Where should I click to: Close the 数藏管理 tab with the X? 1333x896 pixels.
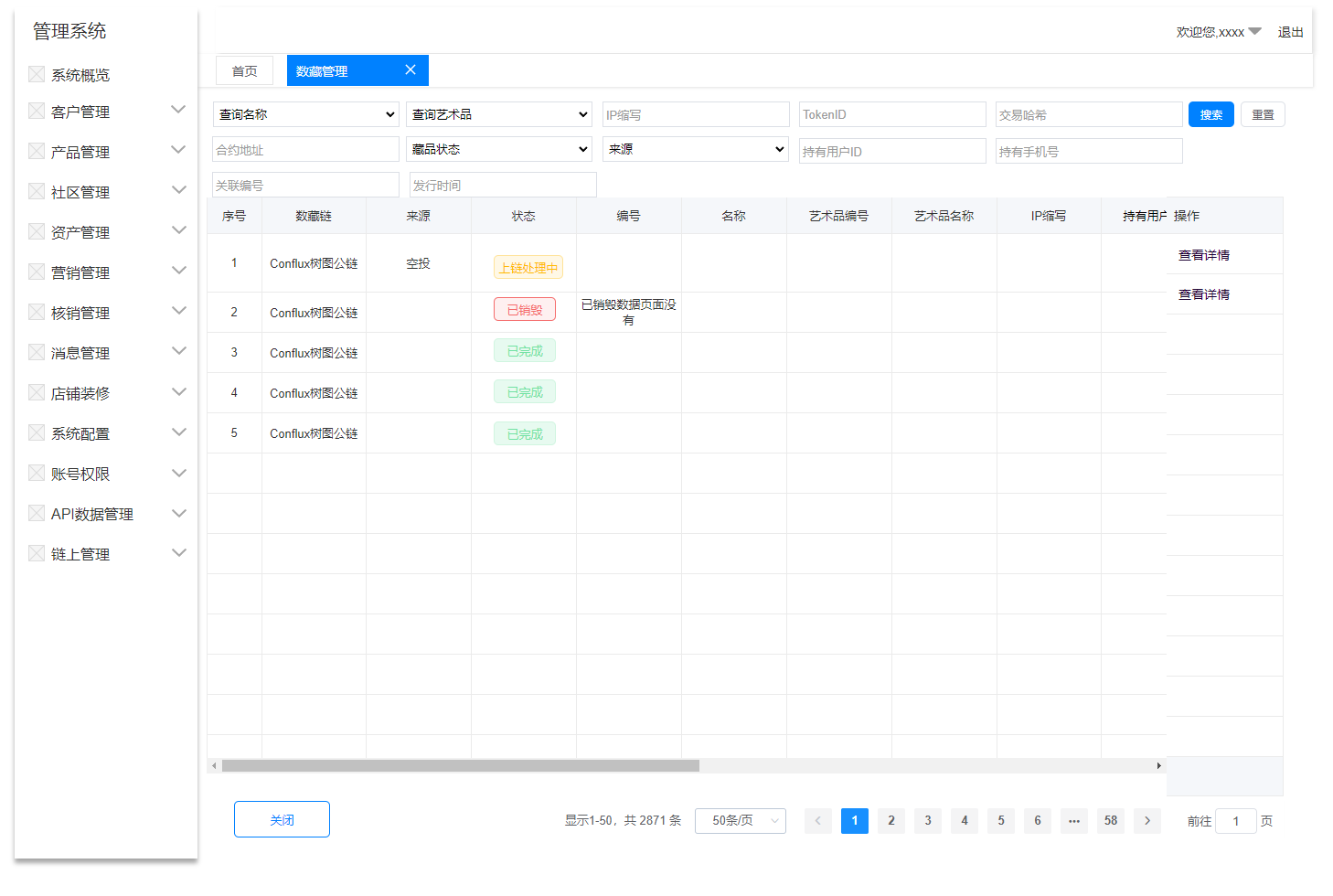[x=411, y=69]
